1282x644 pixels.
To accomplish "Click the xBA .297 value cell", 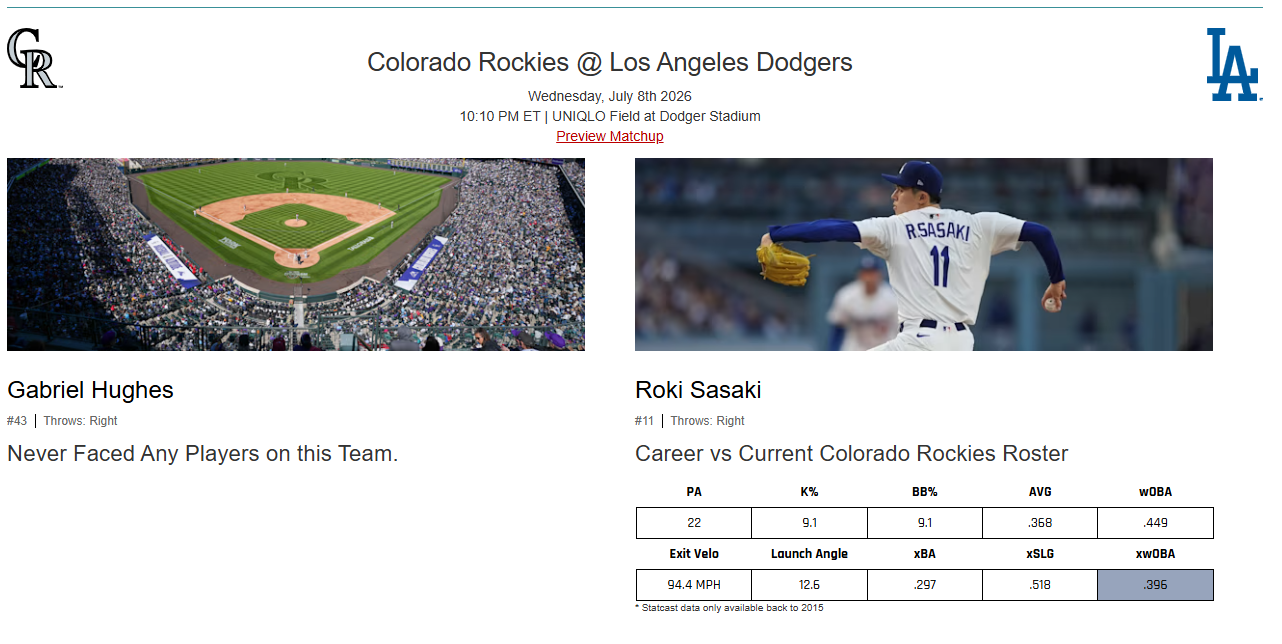I will 925,585.
